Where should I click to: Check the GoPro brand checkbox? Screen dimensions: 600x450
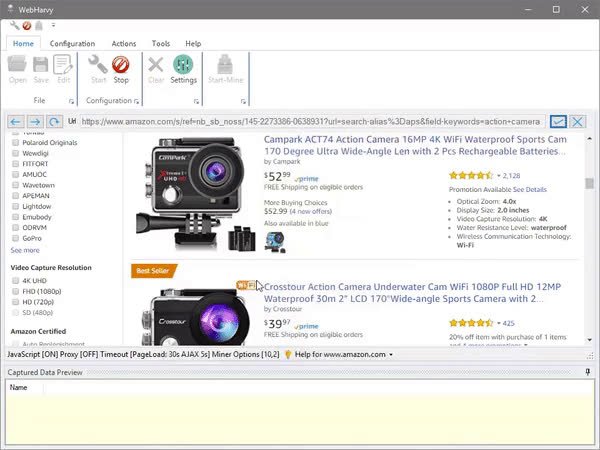pyautogui.click(x=15, y=238)
